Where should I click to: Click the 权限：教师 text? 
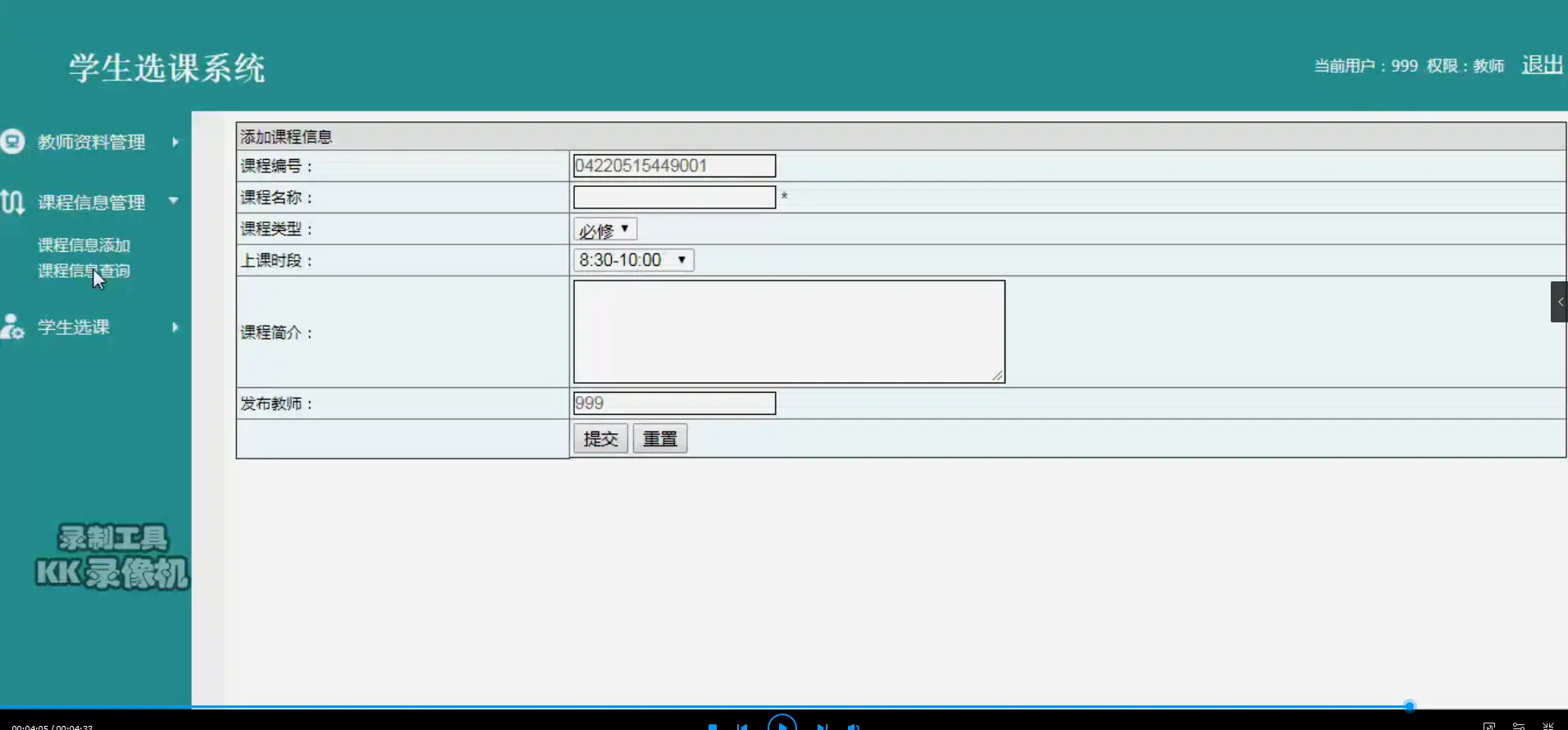coord(1465,66)
